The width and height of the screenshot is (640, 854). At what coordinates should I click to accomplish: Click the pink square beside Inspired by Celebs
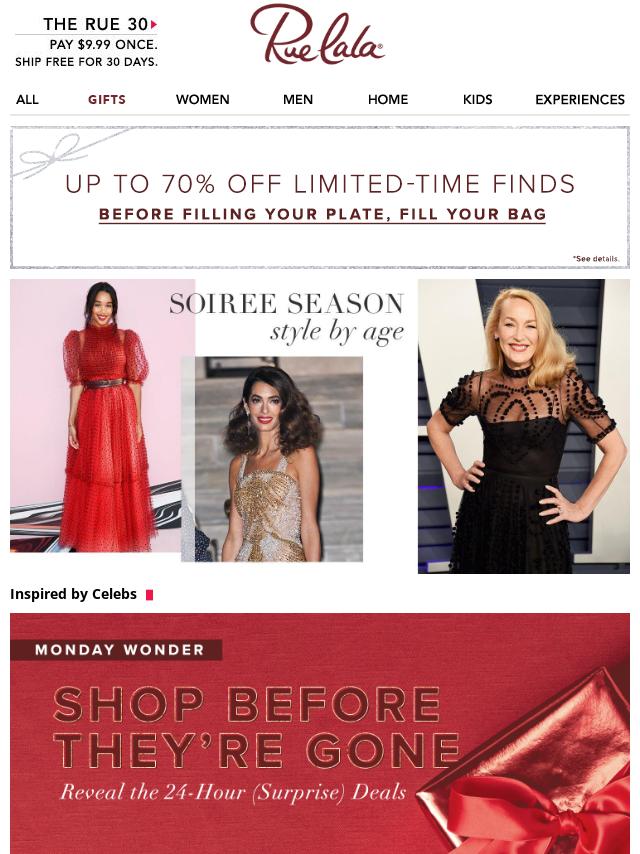click(149, 595)
